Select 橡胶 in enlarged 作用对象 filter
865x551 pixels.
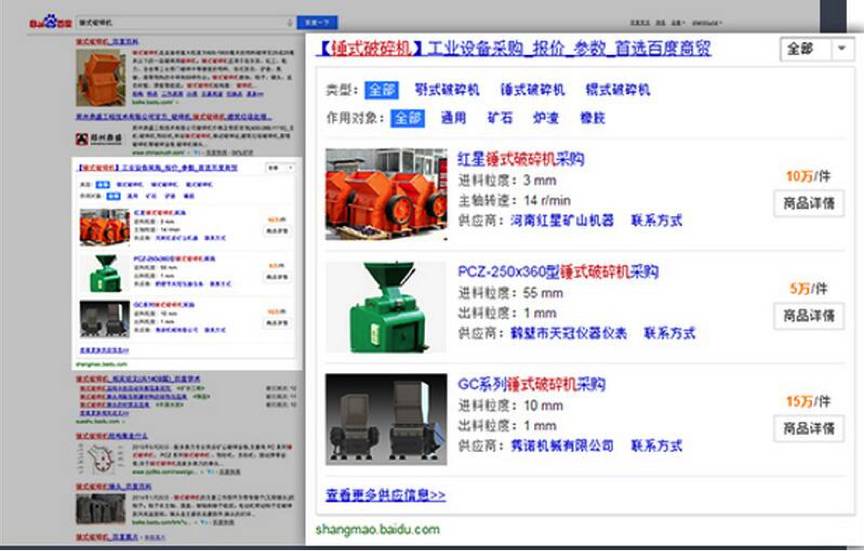click(x=592, y=118)
